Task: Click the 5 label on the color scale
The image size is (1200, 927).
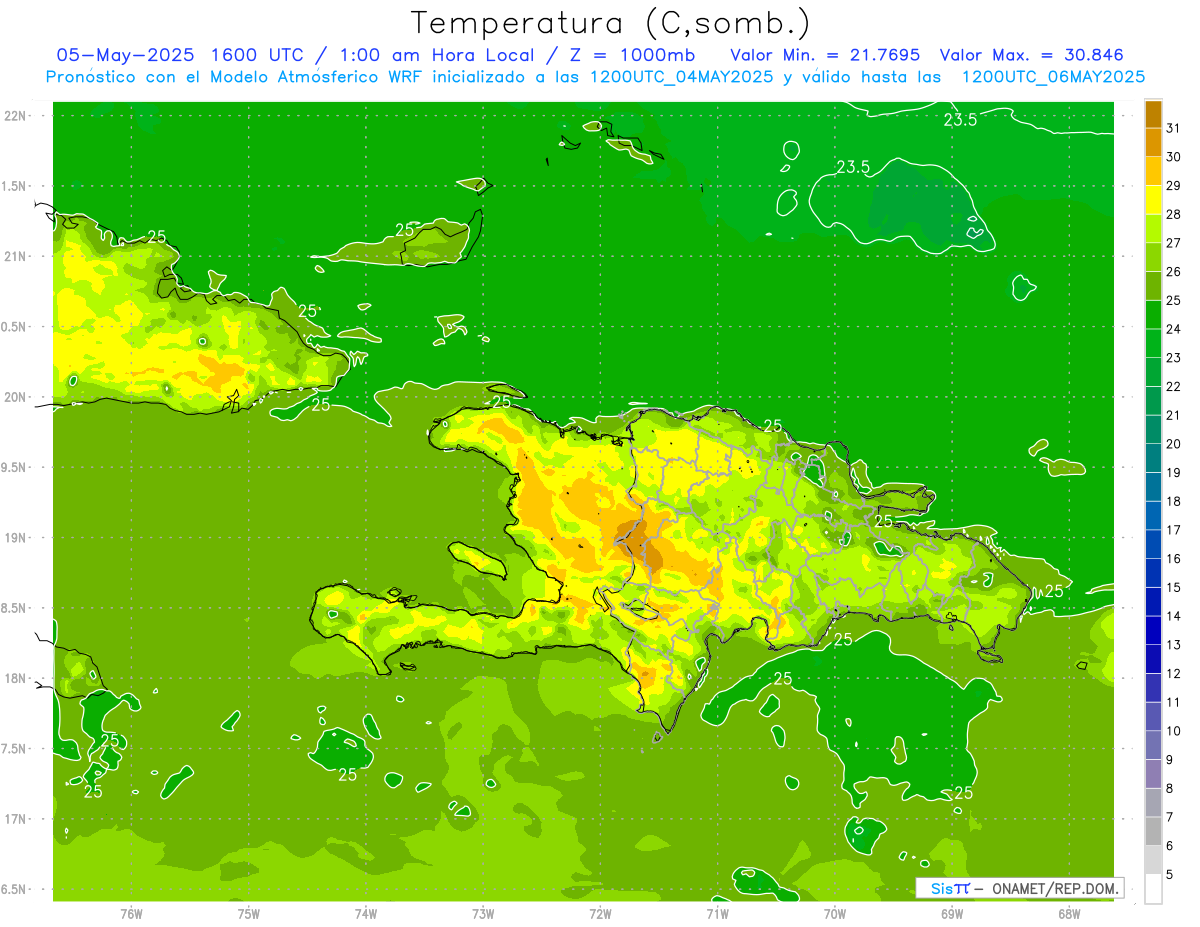Action: point(1170,875)
